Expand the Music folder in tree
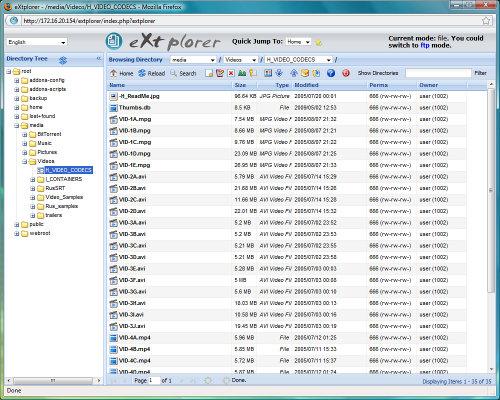This screenshot has width=500, height=400. click(25, 143)
